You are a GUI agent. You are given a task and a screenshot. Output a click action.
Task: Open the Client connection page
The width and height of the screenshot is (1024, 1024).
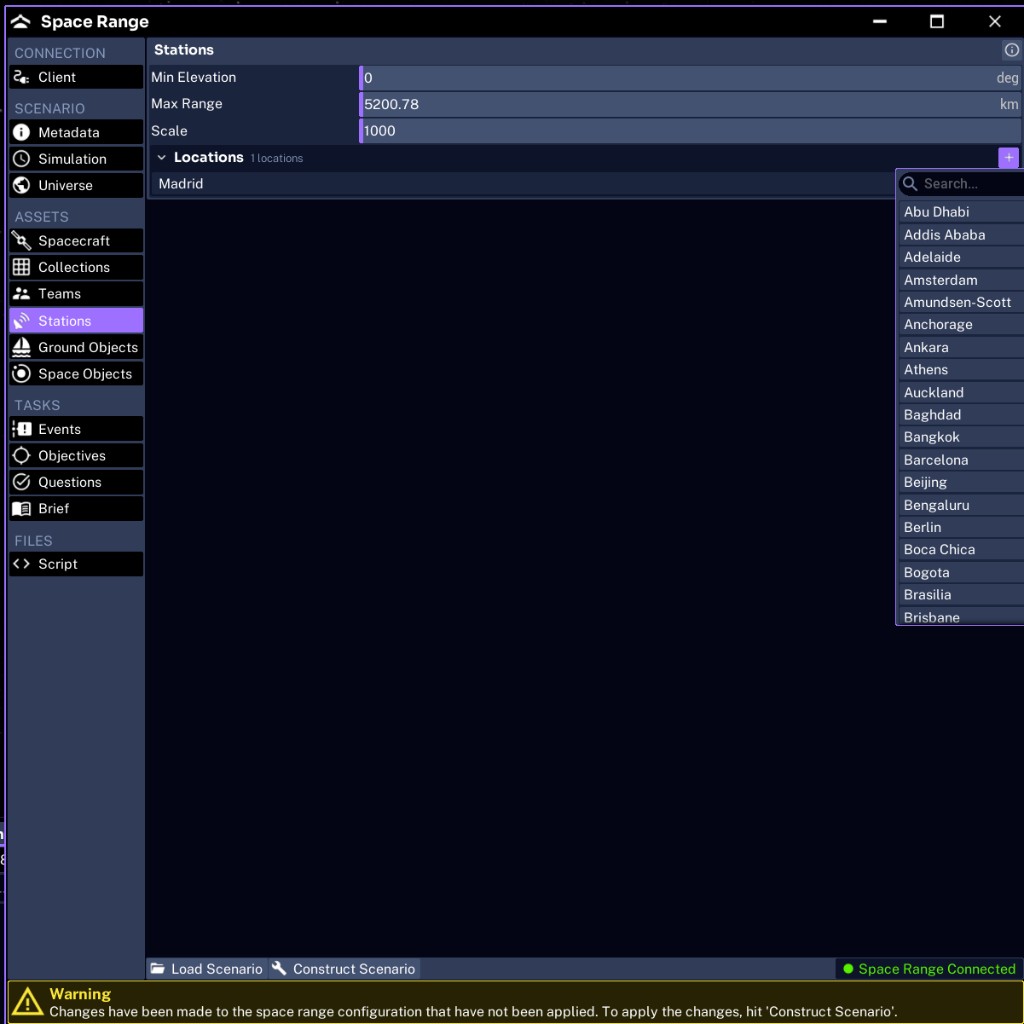click(76, 77)
